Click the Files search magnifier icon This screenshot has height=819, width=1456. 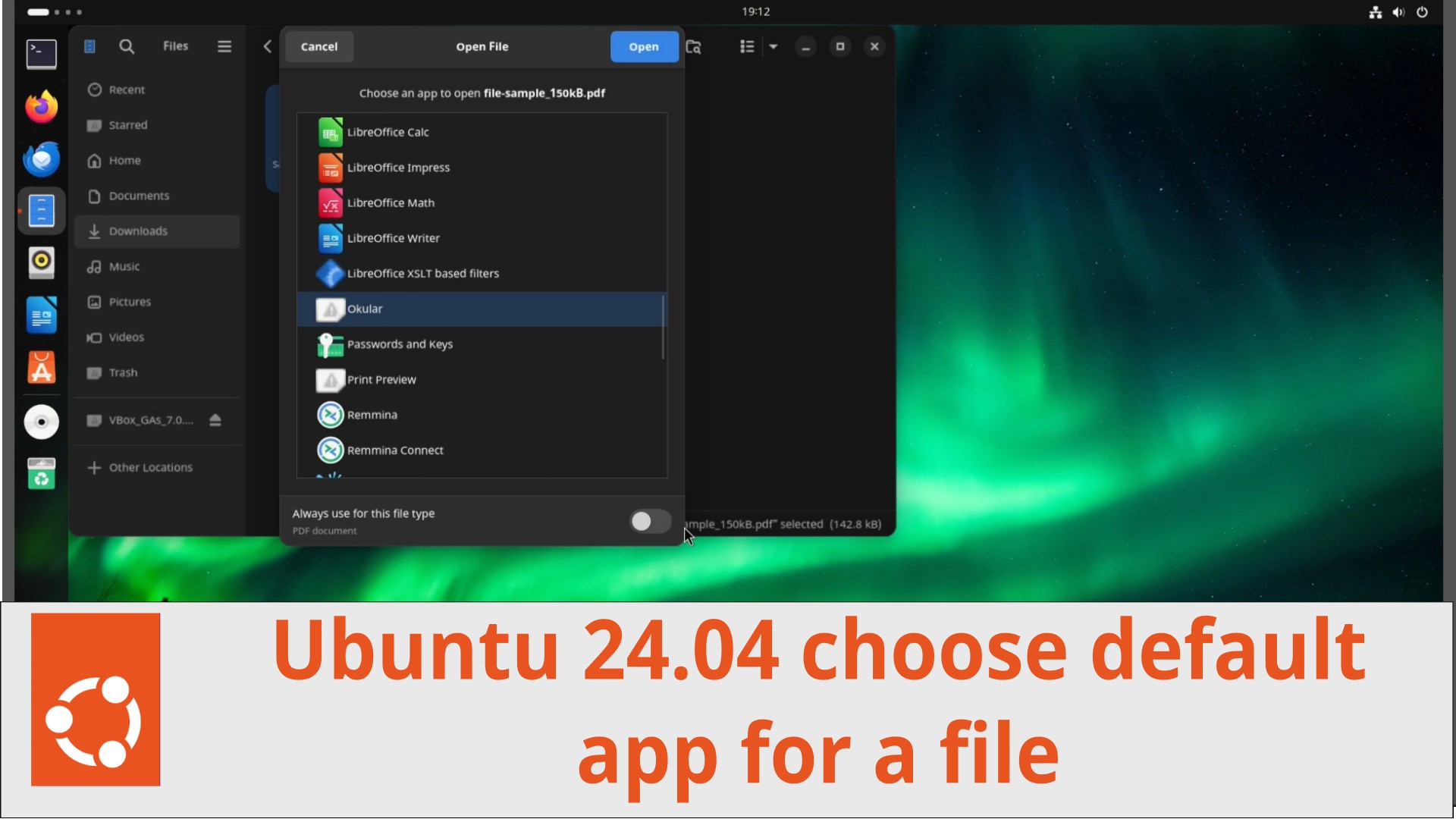coord(127,47)
